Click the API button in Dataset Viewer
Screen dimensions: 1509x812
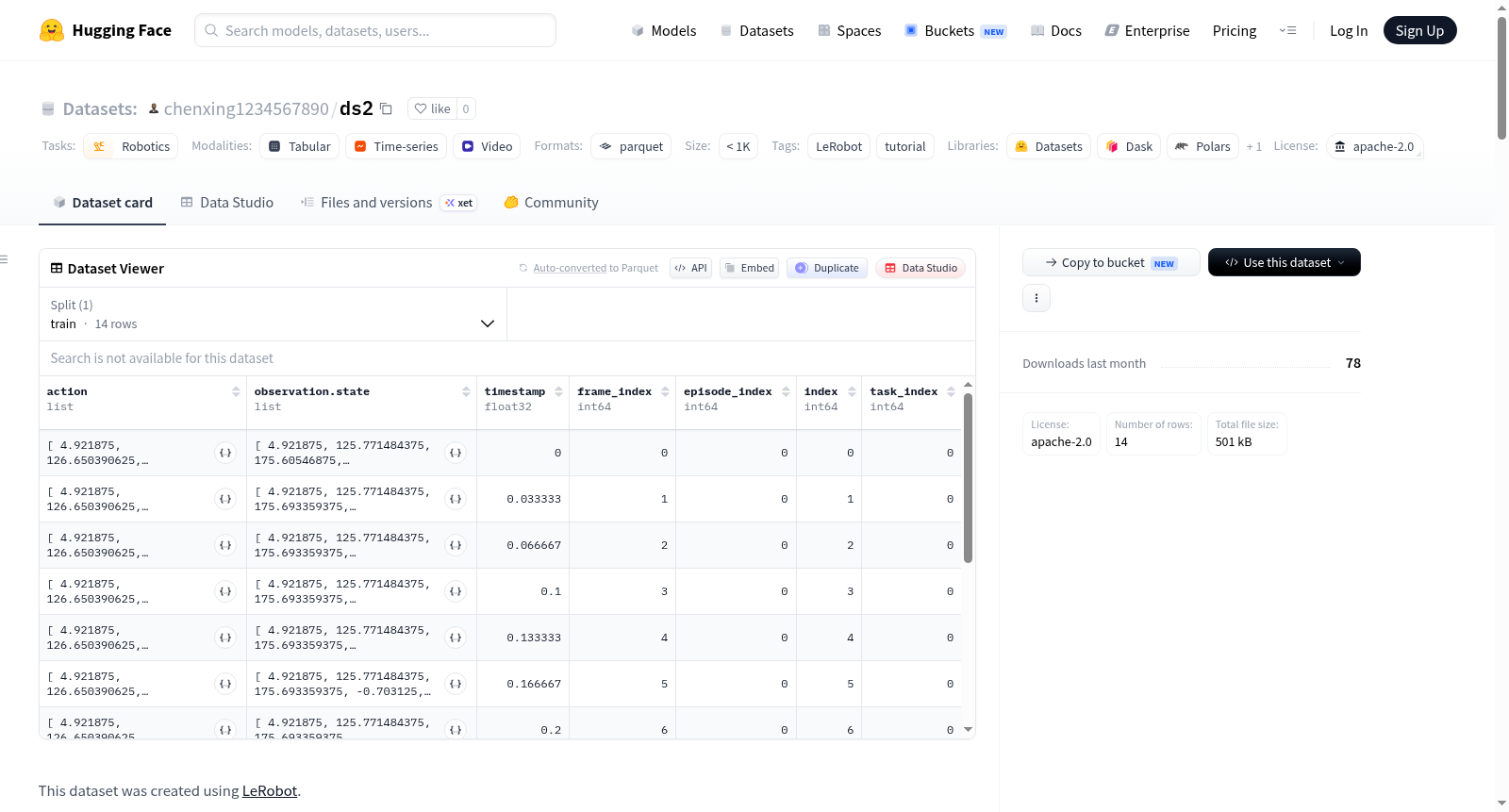coord(690,268)
